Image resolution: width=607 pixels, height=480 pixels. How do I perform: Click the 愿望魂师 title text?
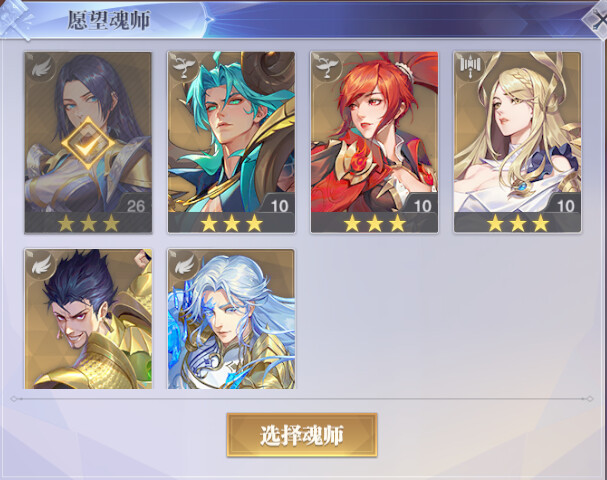(109, 21)
